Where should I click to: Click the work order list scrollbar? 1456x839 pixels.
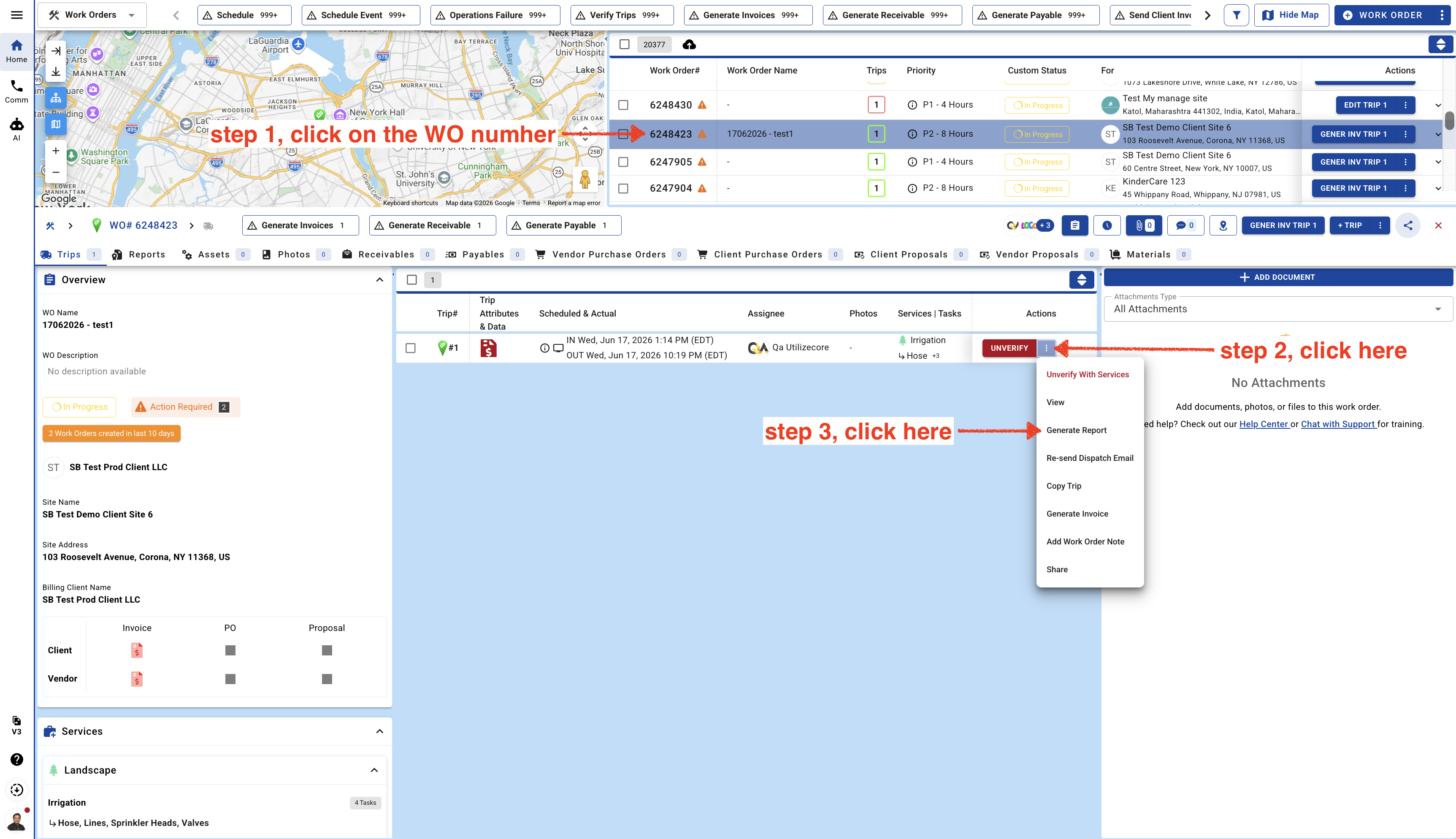pos(1450,121)
